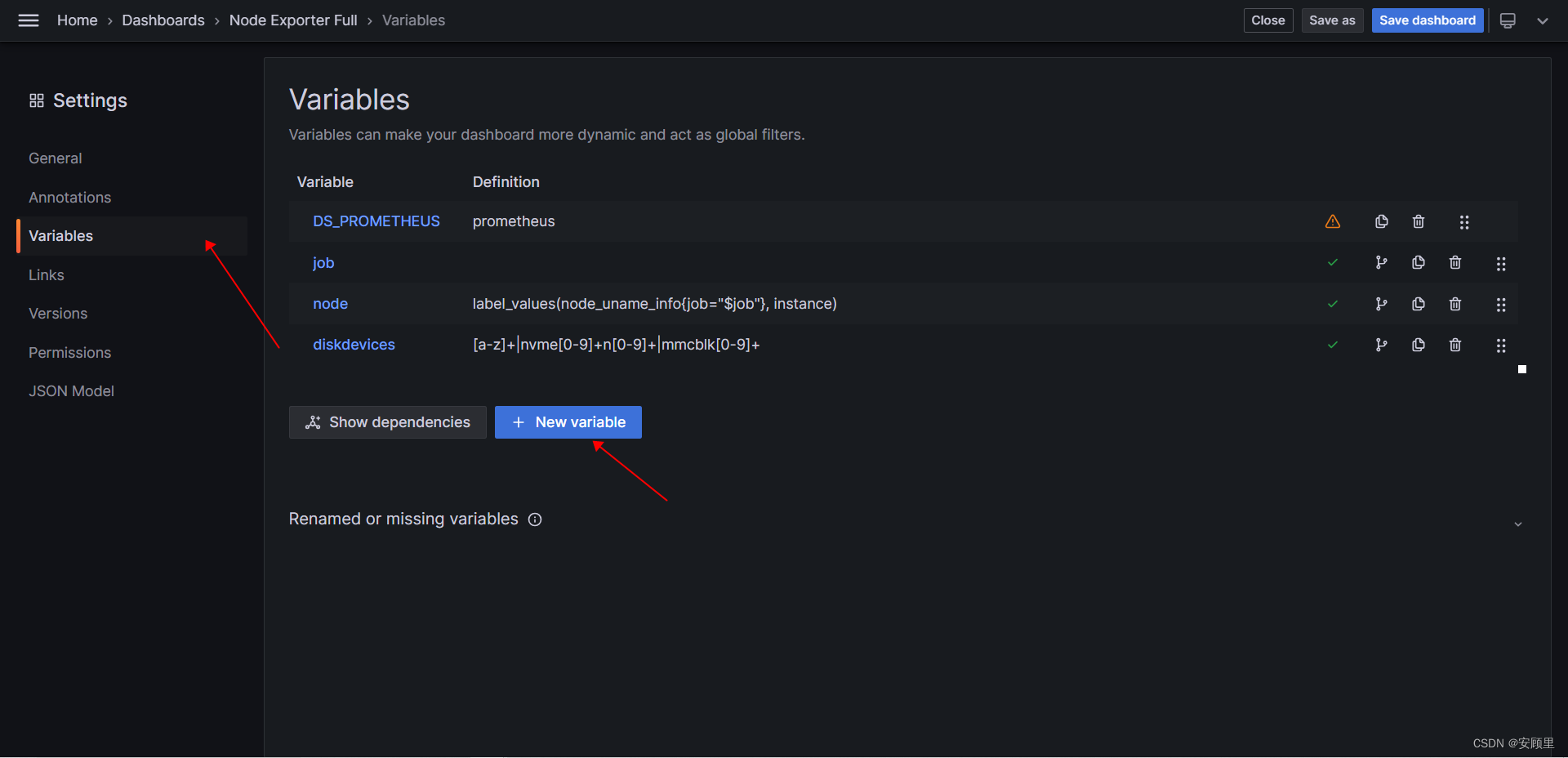Image resolution: width=1568 pixels, height=758 pixels.
Task: Open Versions settings tab
Action: point(58,314)
